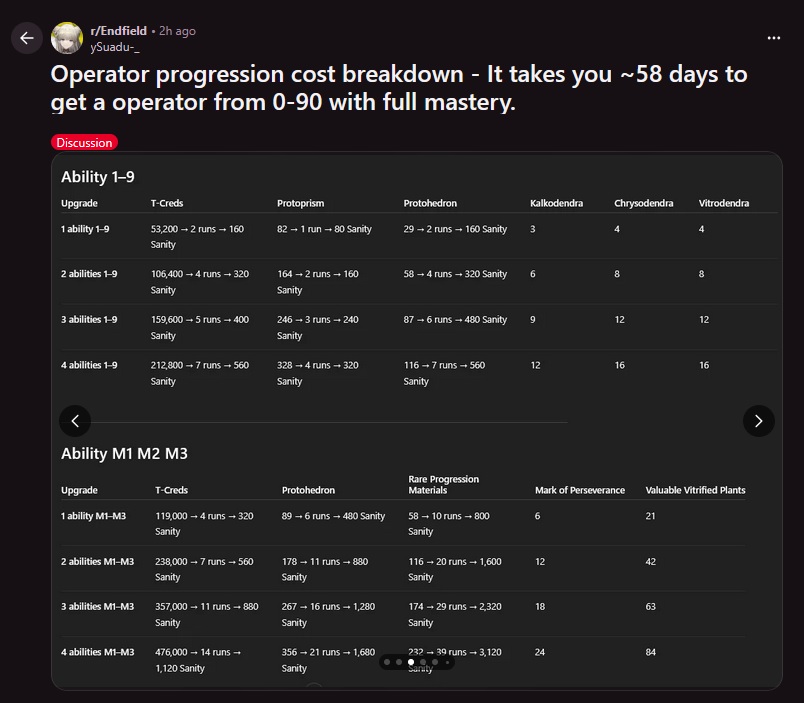Click the '3 abilities 1–9' row label
This screenshot has height=703, width=804.
pos(89,319)
